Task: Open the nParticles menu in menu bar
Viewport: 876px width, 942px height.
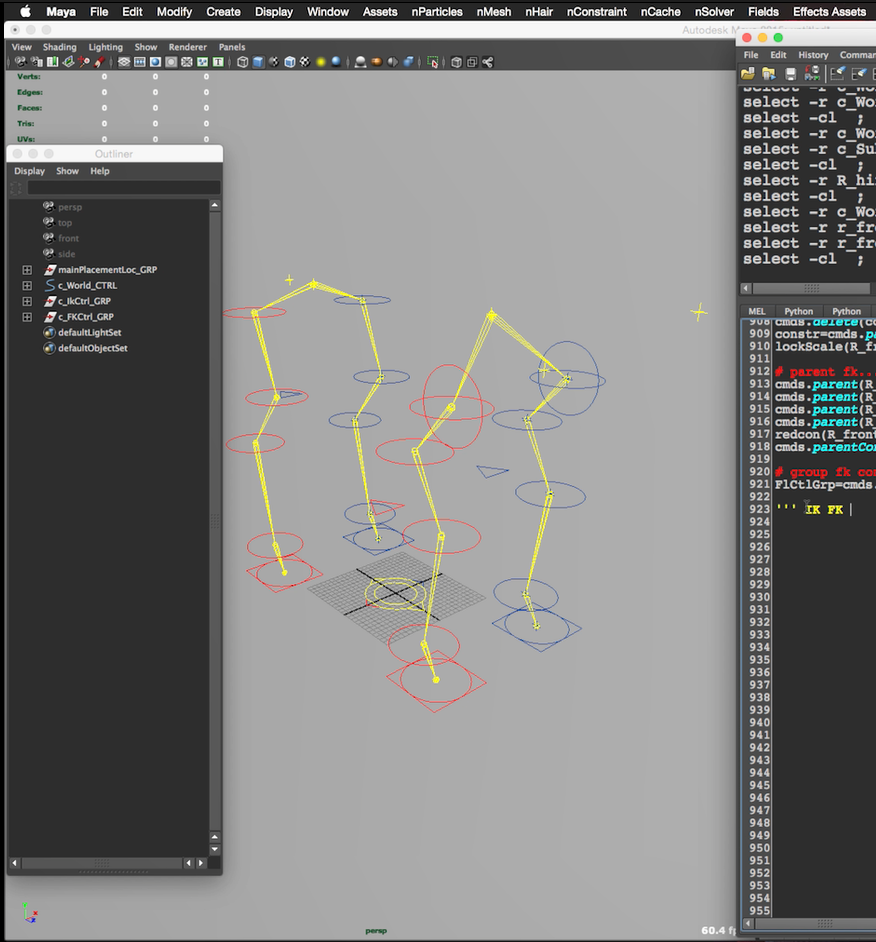Action: 437,11
